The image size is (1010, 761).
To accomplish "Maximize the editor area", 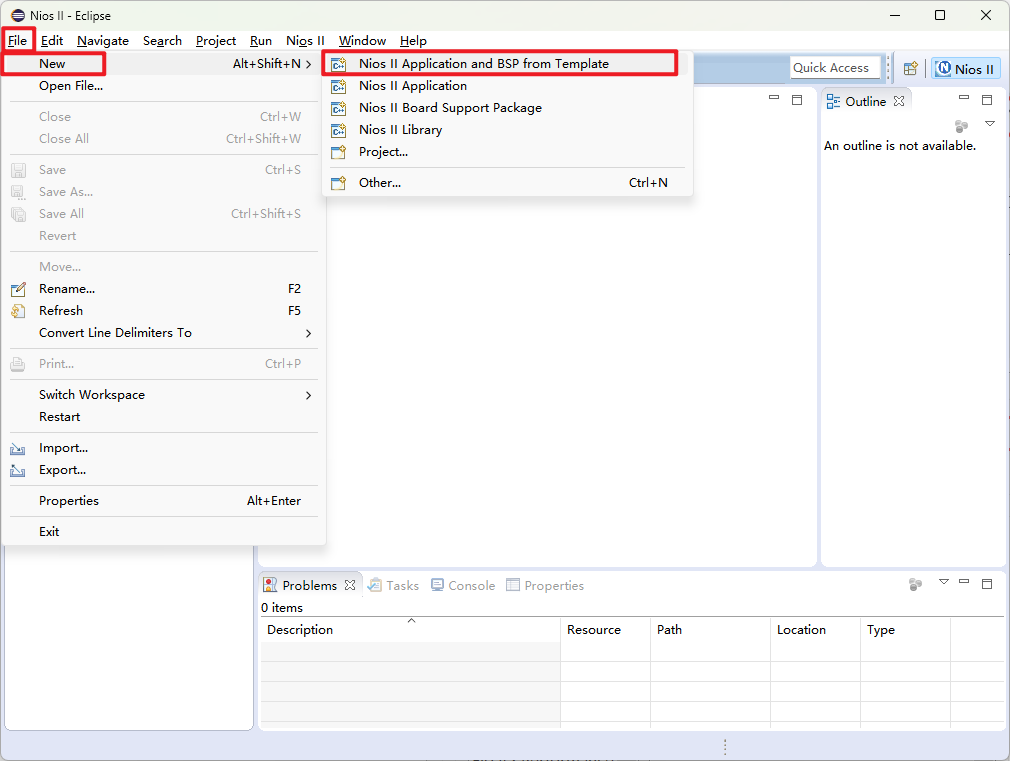I will (x=797, y=100).
